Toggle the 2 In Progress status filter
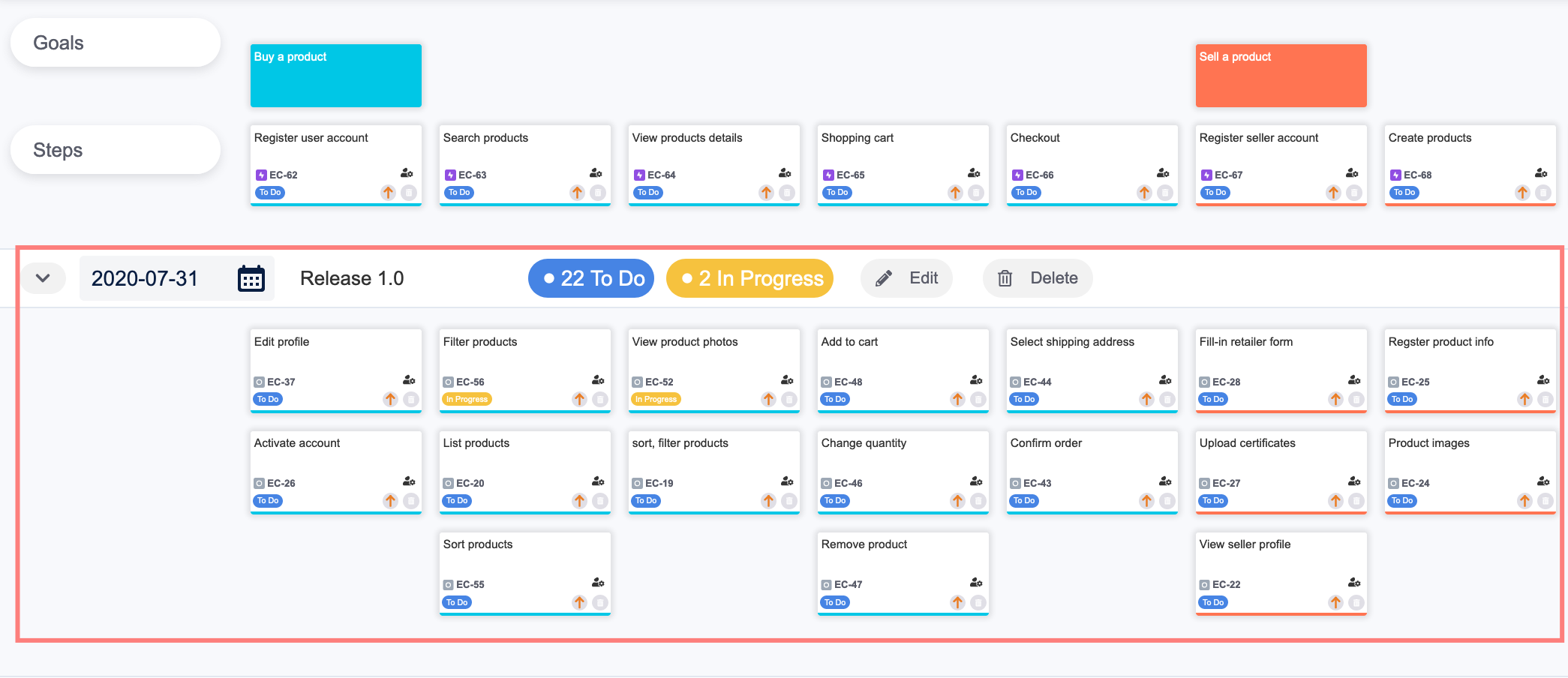The image size is (1568, 678). (749, 278)
